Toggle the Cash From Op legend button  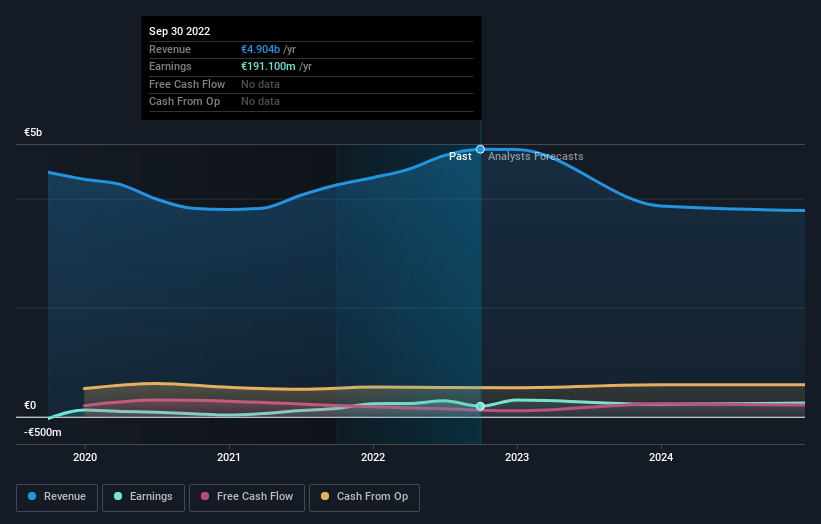click(364, 497)
